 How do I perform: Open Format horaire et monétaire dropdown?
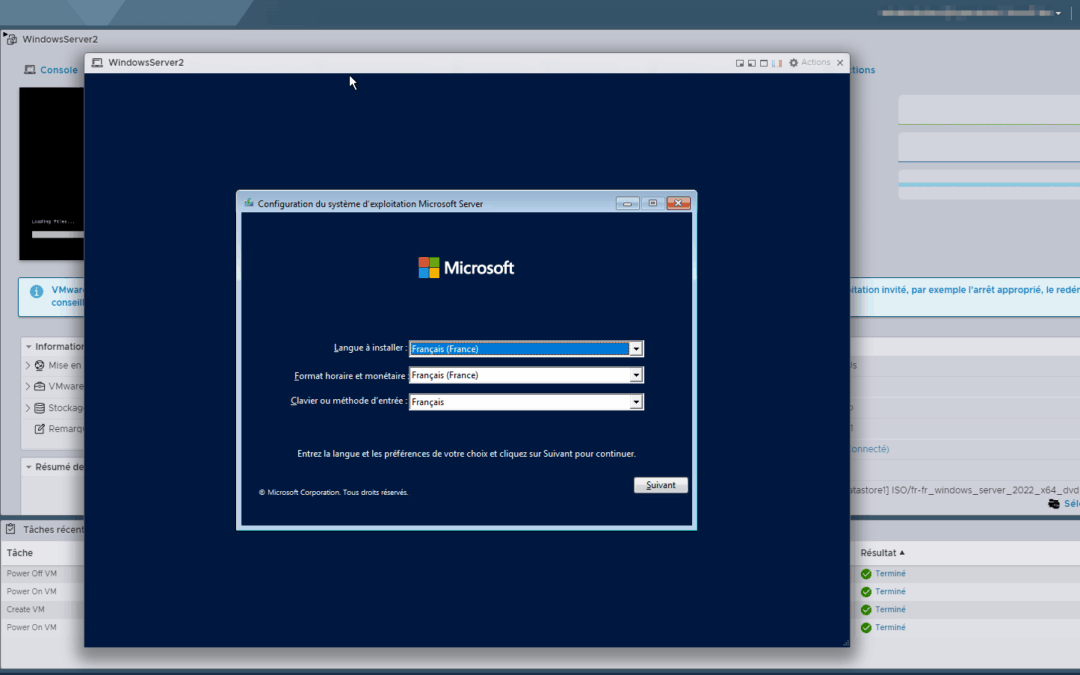click(x=636, y=375)
